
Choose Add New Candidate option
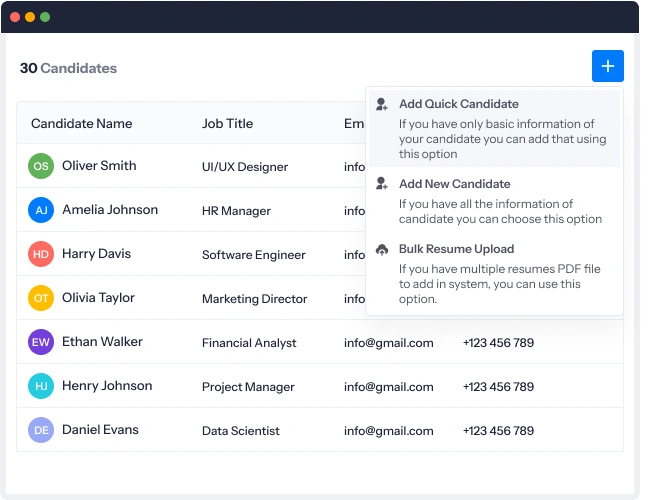[494, 201]
